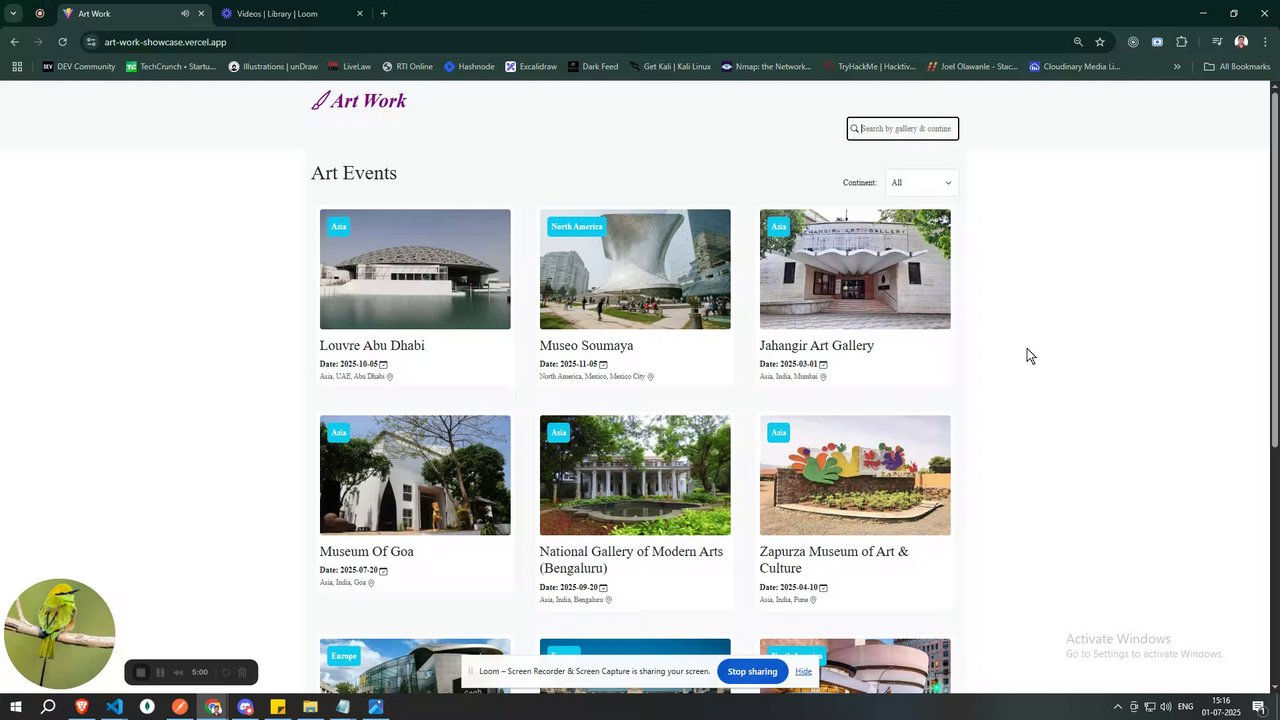The height and width of the screenshot is (720, 1280).
Task: Delete the Loom recording via trash icon
Action: click(242, 673)
